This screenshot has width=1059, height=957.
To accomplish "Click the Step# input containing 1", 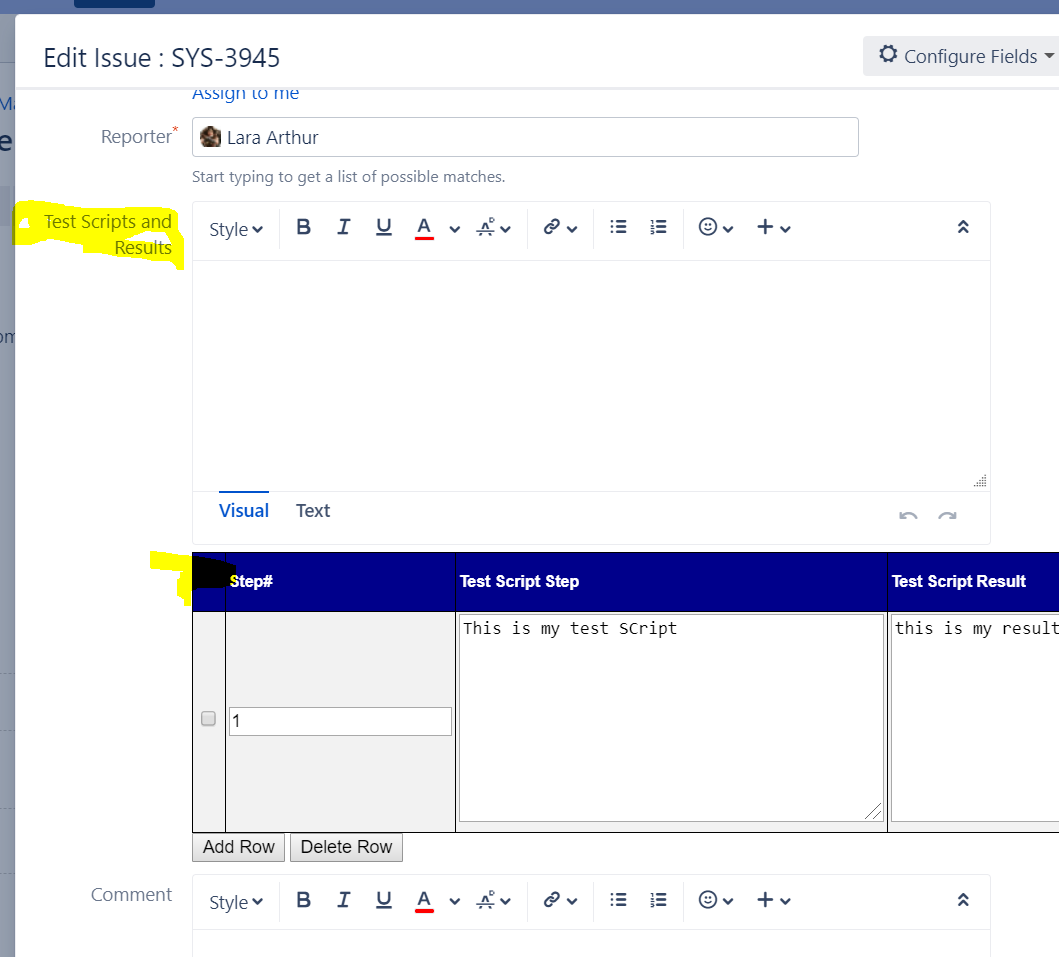I will click(340, 721).
